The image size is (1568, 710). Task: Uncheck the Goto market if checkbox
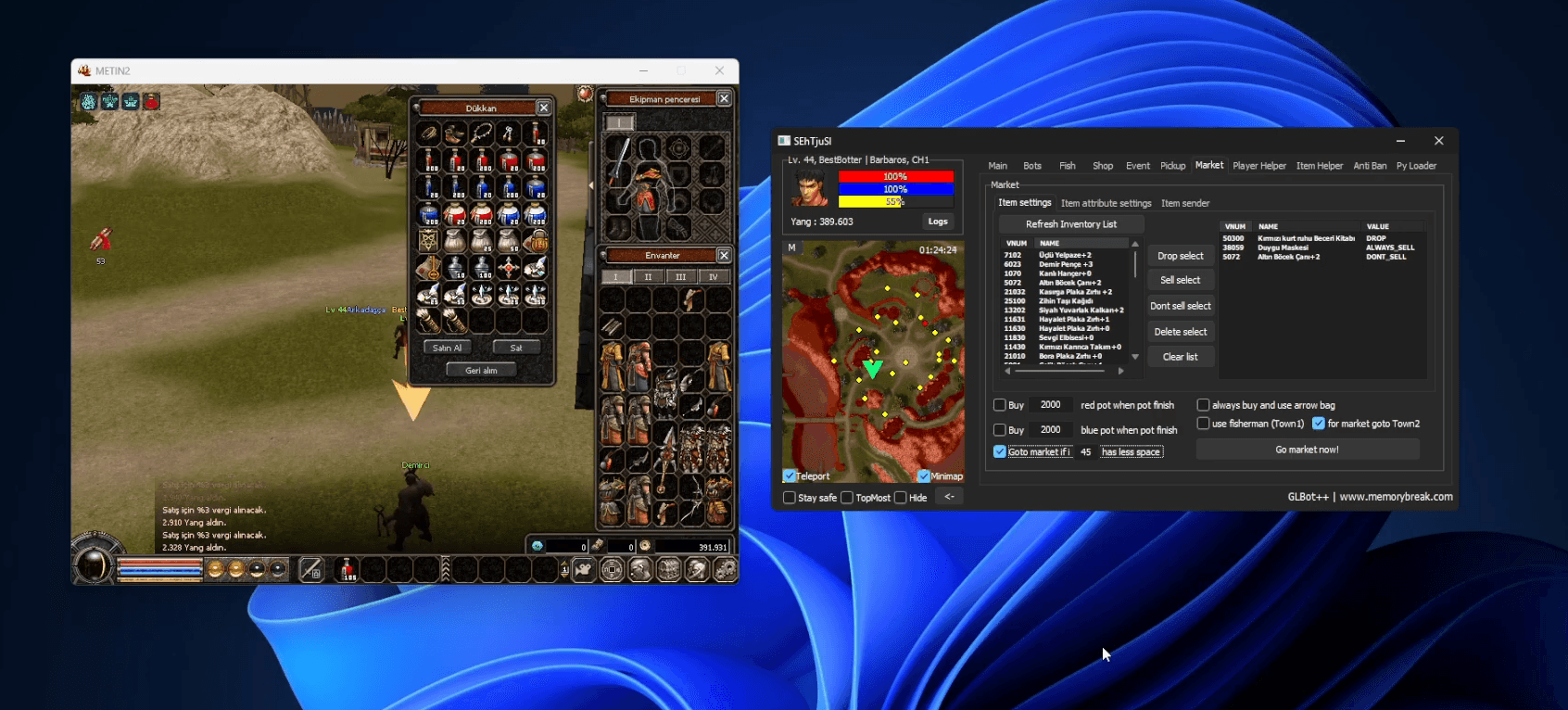pyautogui.click(x=1000, y=451)
